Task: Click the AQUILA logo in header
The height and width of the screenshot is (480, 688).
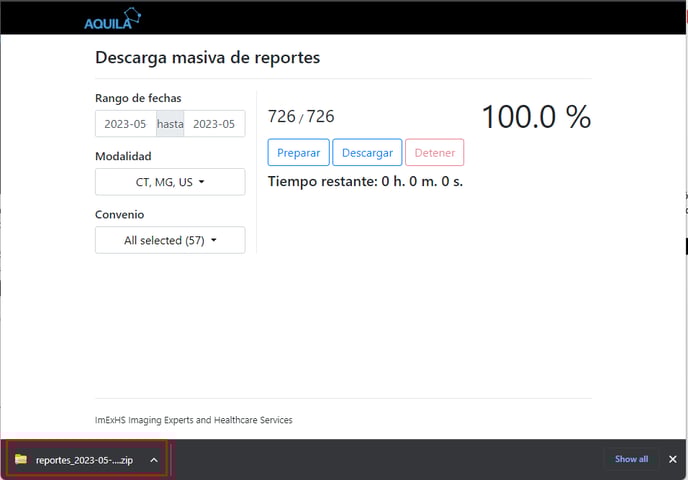Action: tap(112, 18)
